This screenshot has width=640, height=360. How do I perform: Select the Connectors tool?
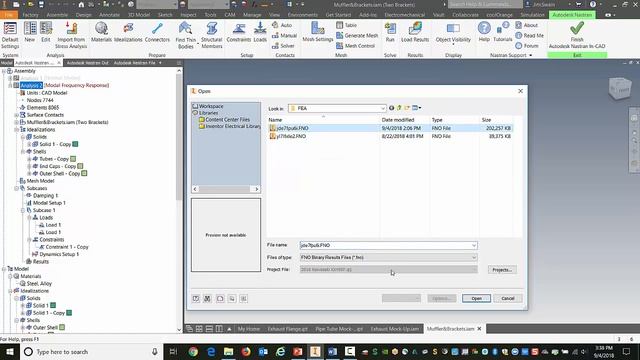(157, 32)
